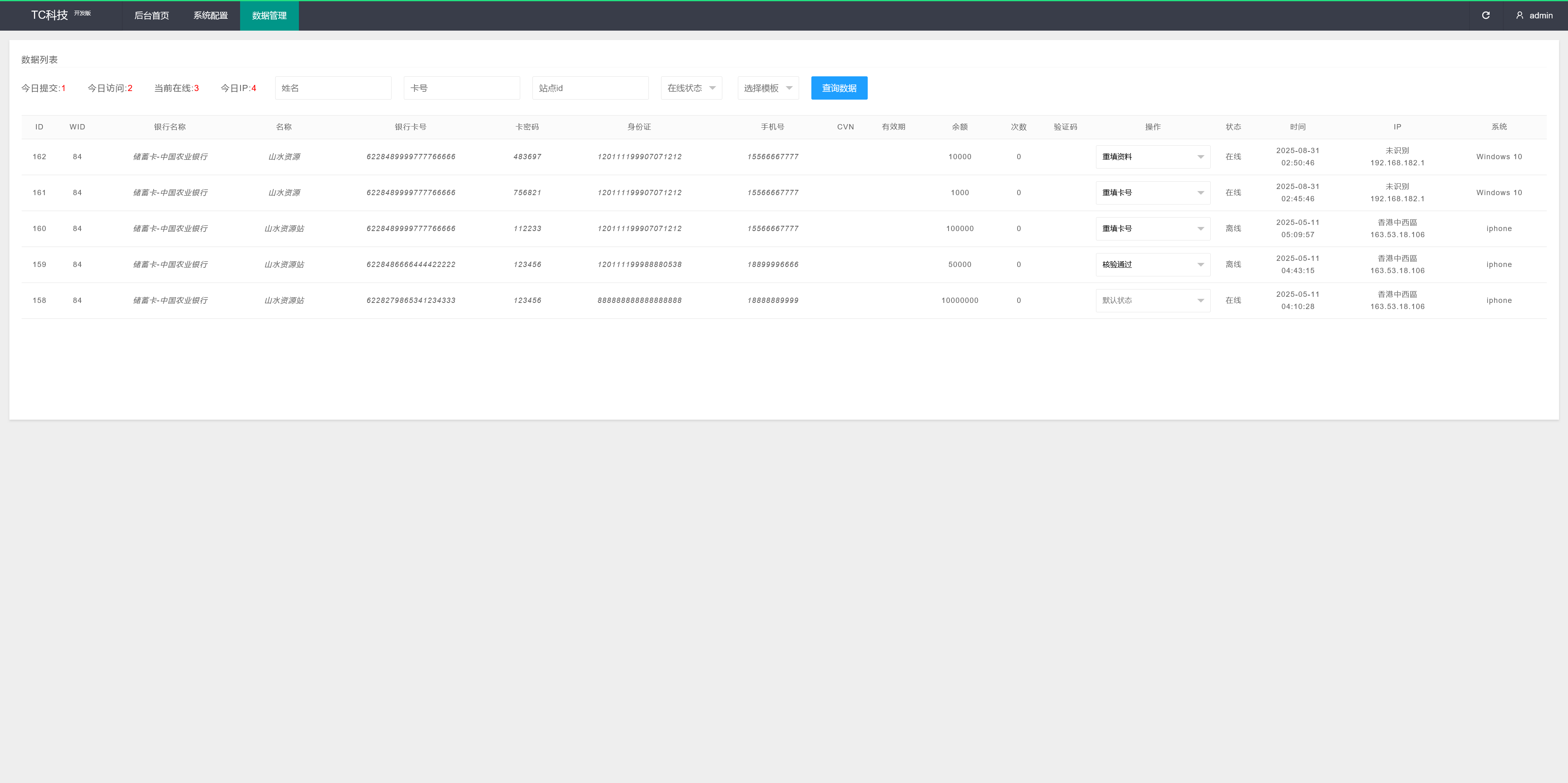Switch to the 数据管理 tab
The width and height of the screenshot is (1568, 783).
click(269, 16)
